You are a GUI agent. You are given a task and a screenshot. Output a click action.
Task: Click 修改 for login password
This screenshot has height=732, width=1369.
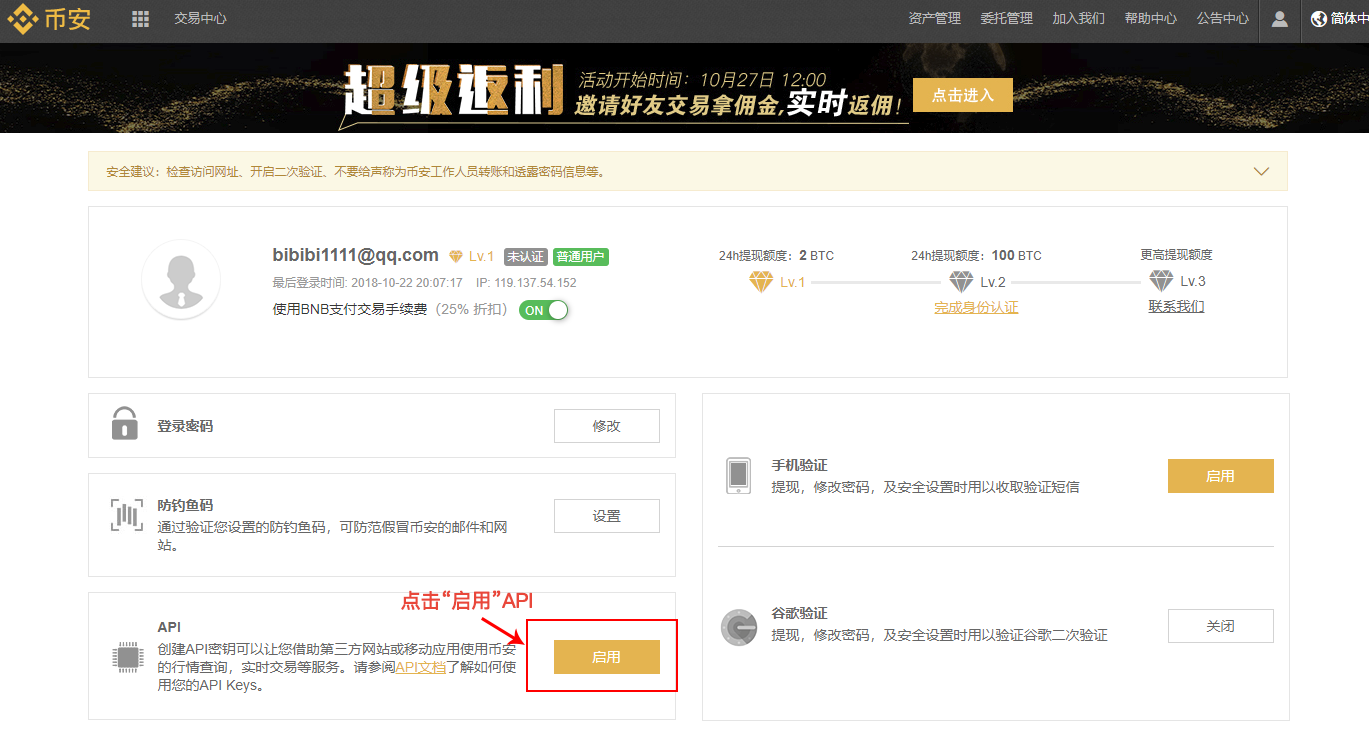607,426
